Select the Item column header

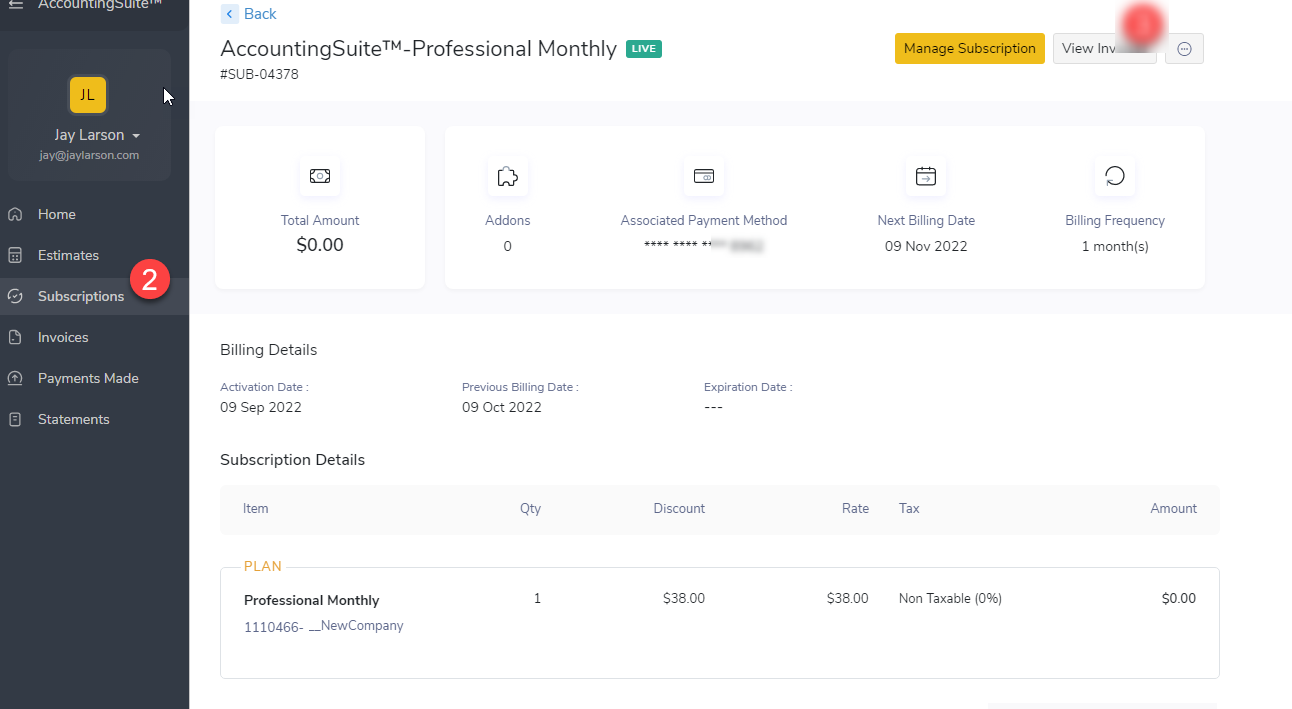(256, 508)
